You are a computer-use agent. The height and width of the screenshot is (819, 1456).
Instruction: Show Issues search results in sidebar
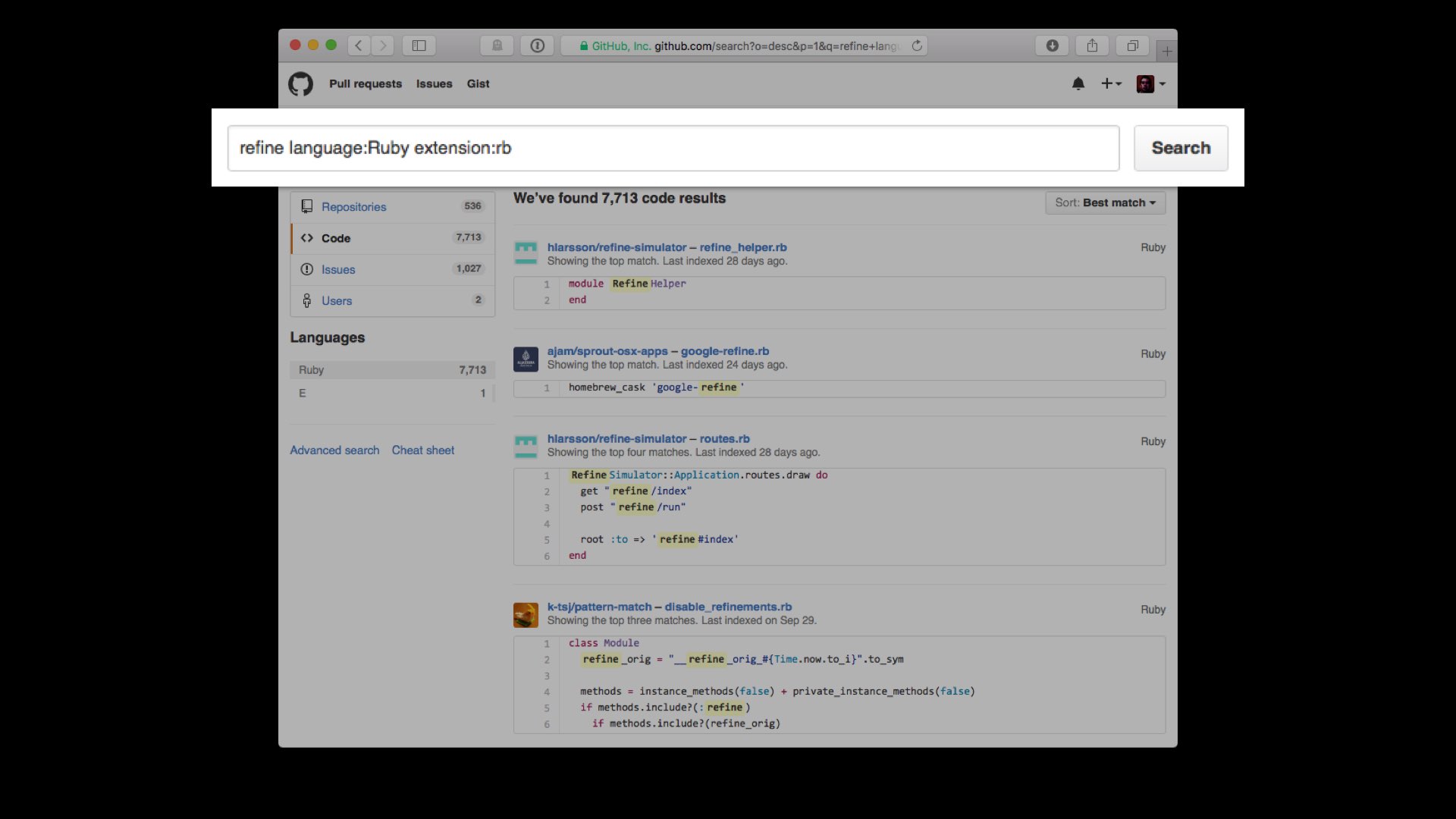(x=393, y=269)
